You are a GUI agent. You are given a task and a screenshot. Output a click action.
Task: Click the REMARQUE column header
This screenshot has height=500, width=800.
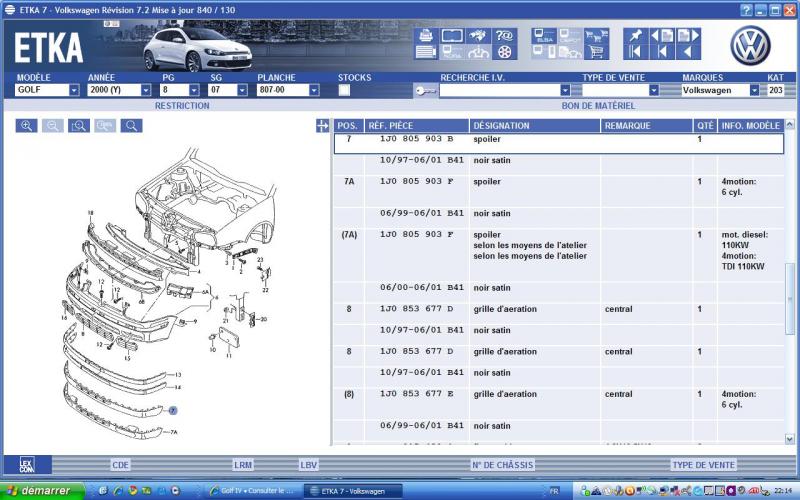[646, 126]
